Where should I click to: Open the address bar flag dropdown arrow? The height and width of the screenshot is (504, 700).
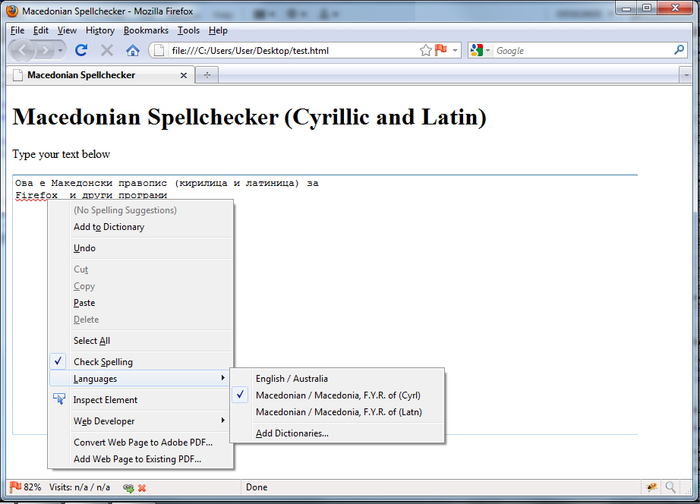(x=455, y=50)
